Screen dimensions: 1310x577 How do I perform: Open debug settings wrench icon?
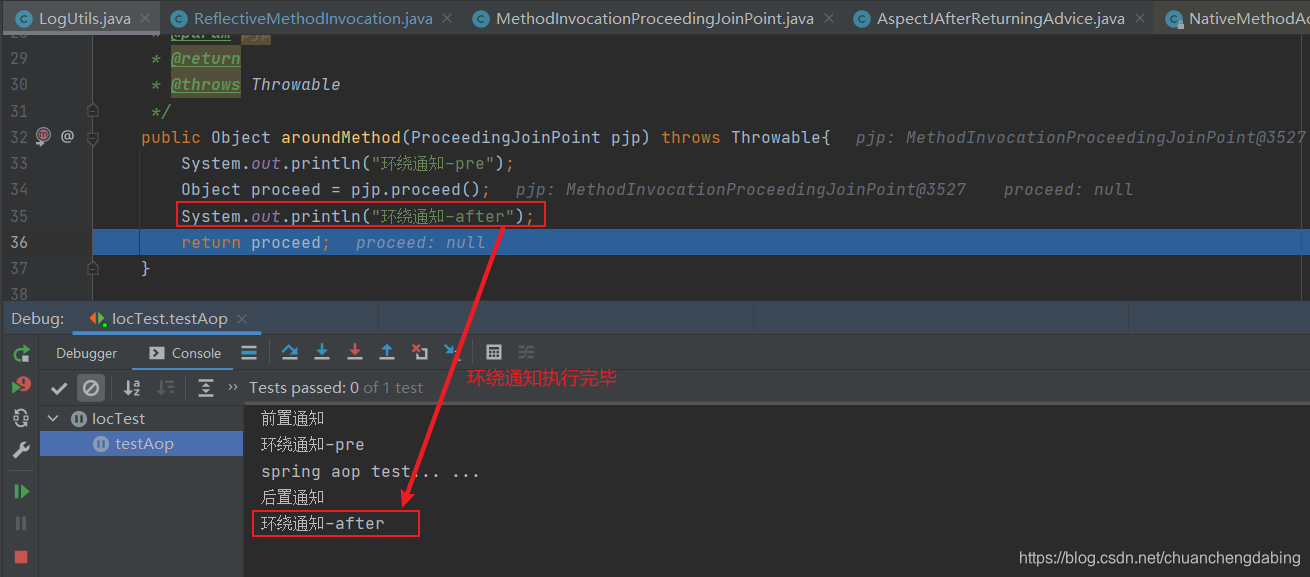tap(21, 450)
